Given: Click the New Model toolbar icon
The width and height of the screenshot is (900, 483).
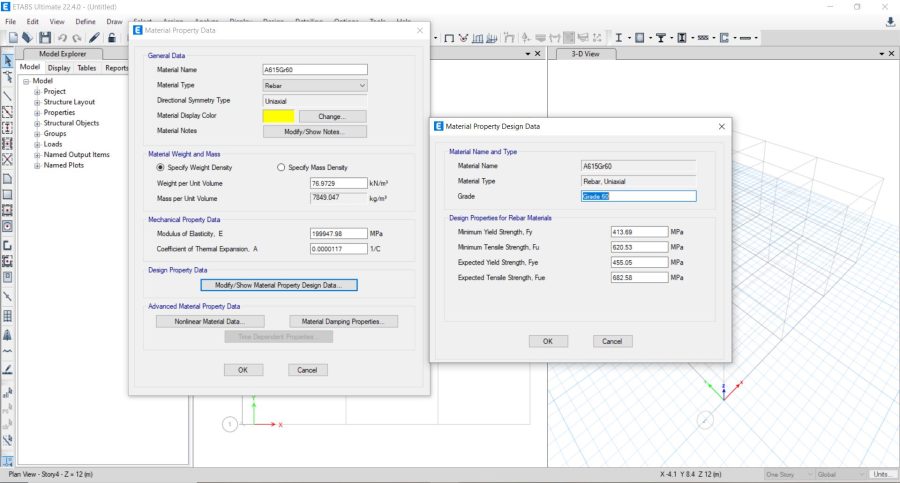Looking at the screenshot, I should [13, 38].
